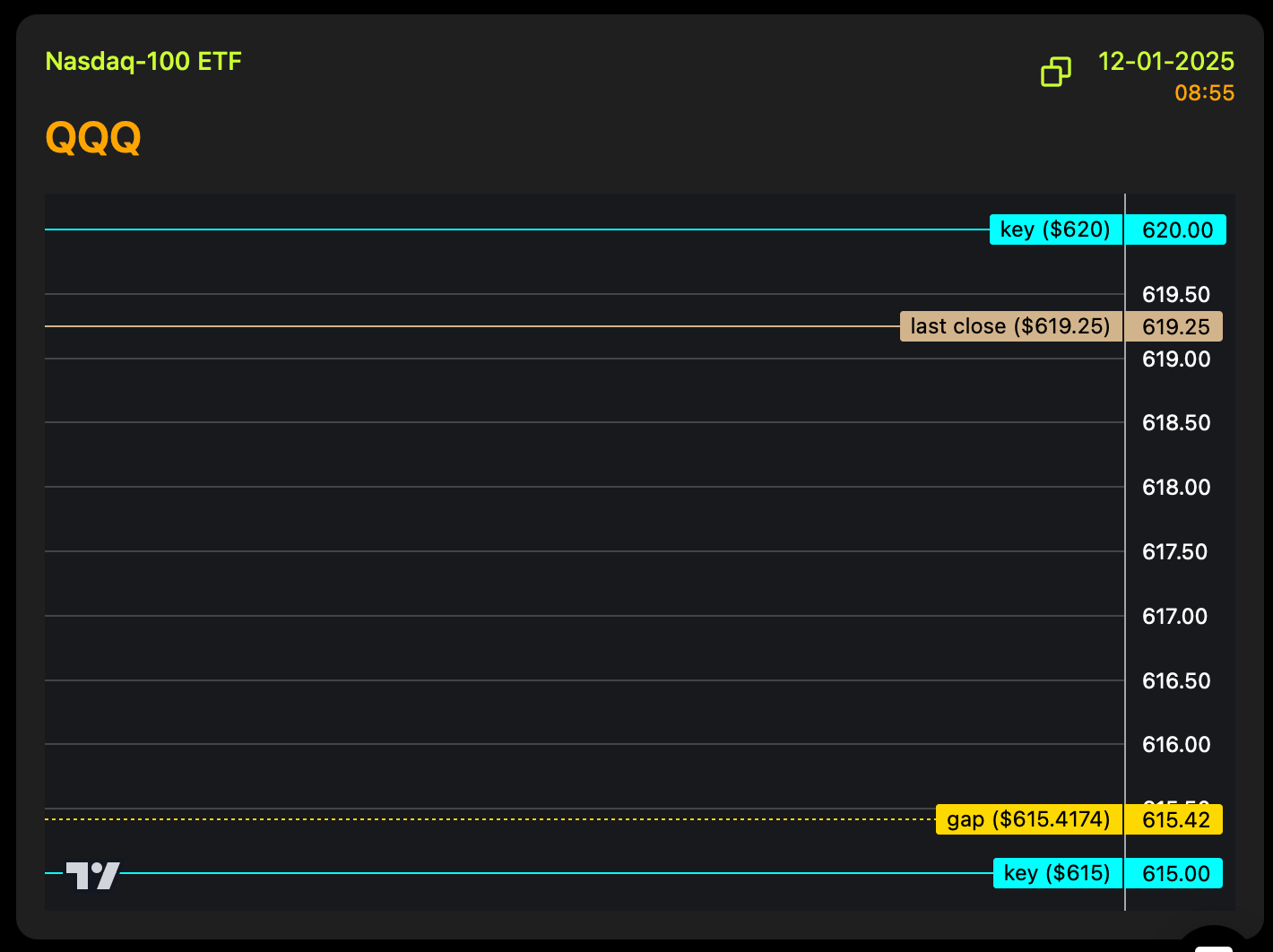Click the 618.00 price axis value
The width and height of the screenshot is (1273, 952).
point(1175,488)
